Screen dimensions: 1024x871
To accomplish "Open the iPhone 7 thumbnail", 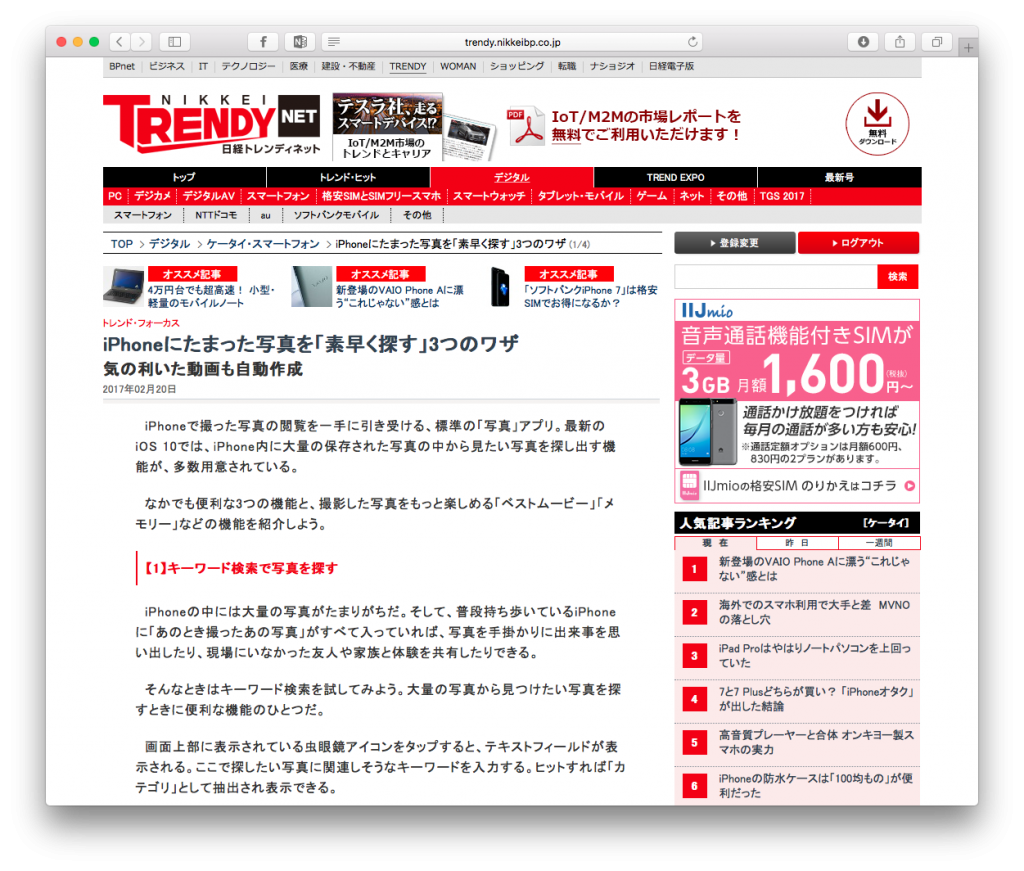I will tap(500, 286).
